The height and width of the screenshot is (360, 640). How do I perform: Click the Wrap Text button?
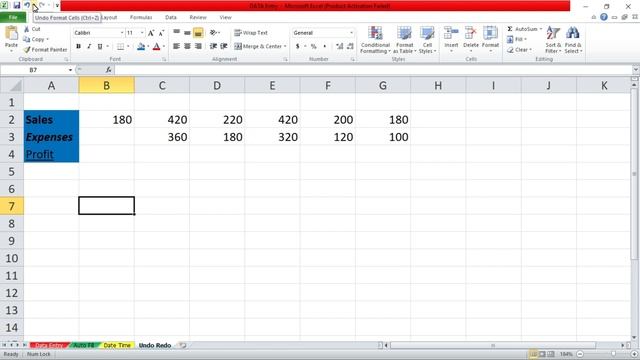pos(251,33)
